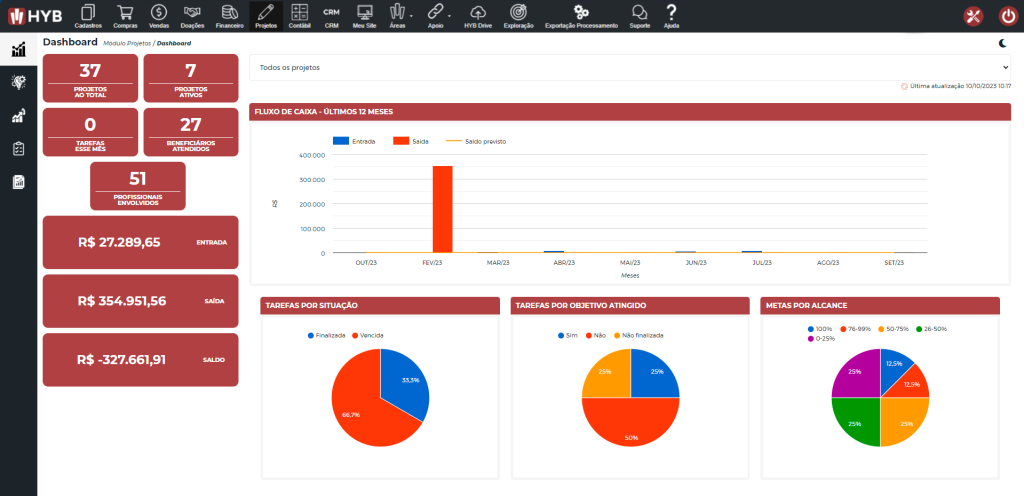1024x496 pixels.
Task: Open the Compras shopping cart icon
Action: click(125, 15)
